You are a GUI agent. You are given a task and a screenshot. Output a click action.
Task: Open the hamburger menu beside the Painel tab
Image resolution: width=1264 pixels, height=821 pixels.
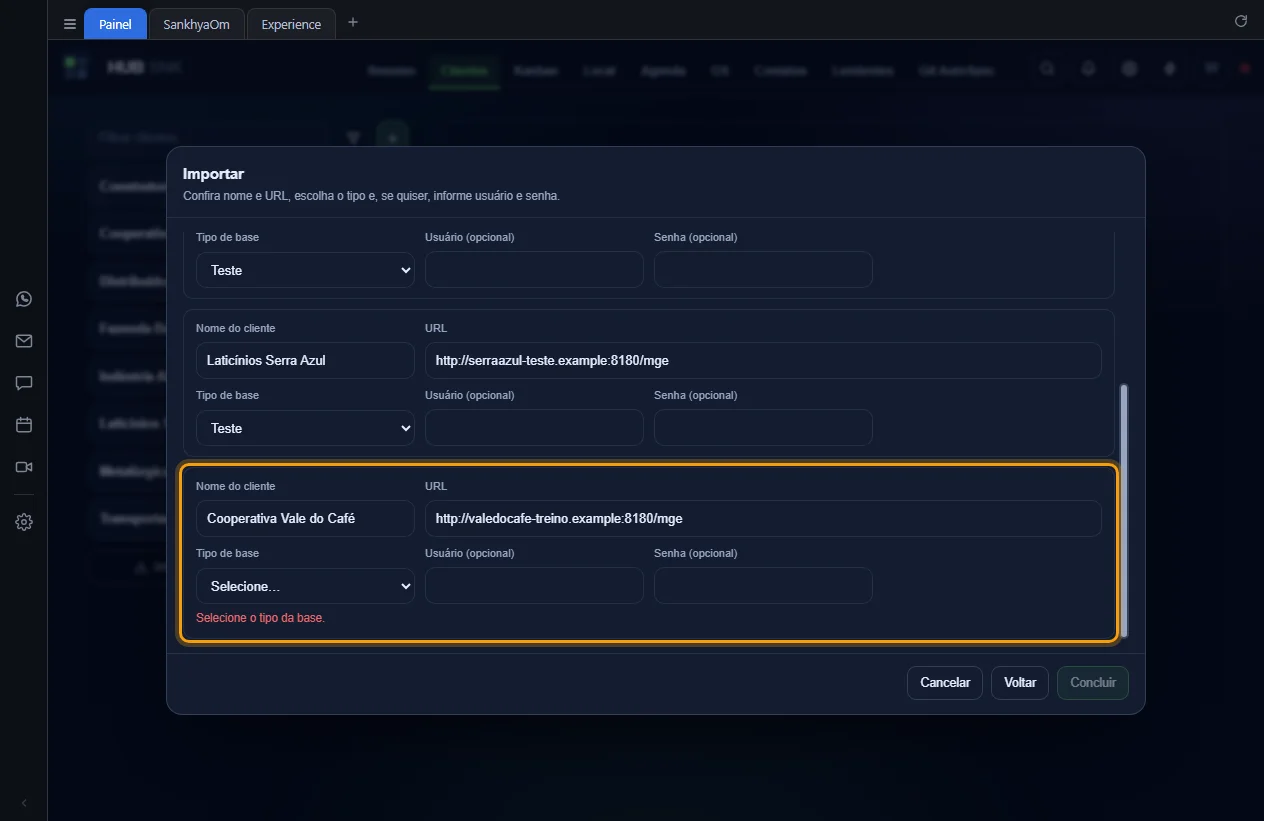[70, 24]
